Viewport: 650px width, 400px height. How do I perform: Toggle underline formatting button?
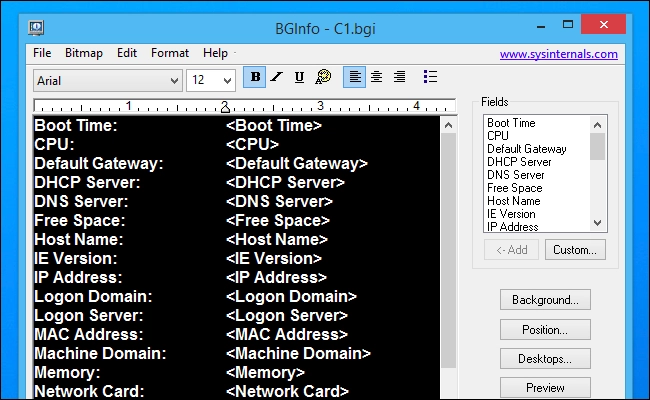[299, 77]
